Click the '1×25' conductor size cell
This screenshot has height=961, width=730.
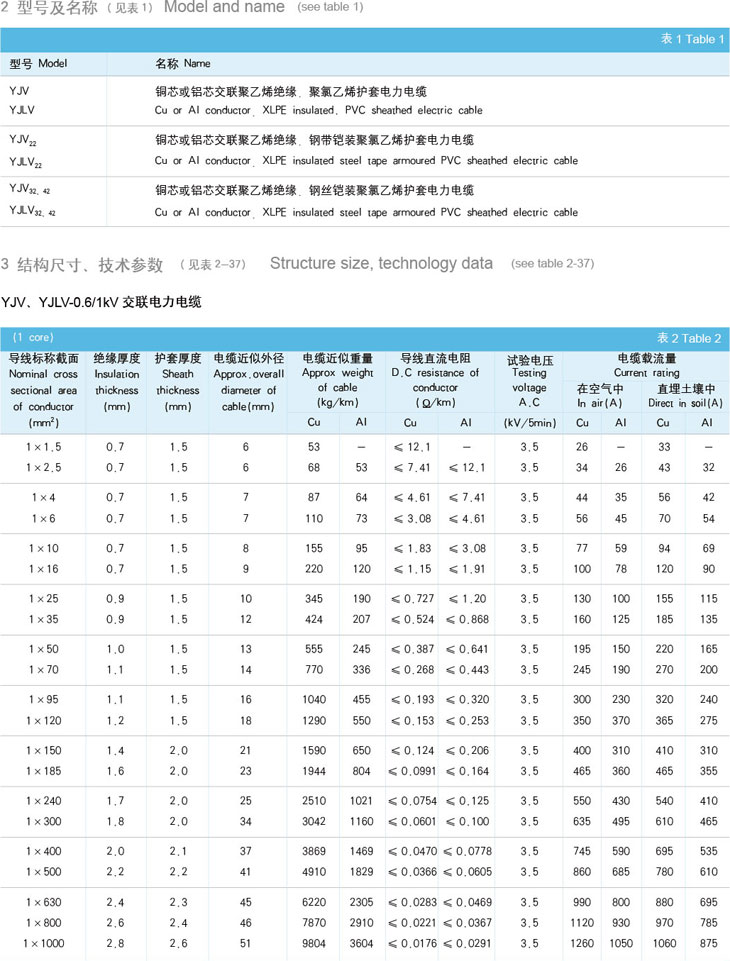[44, 599]
